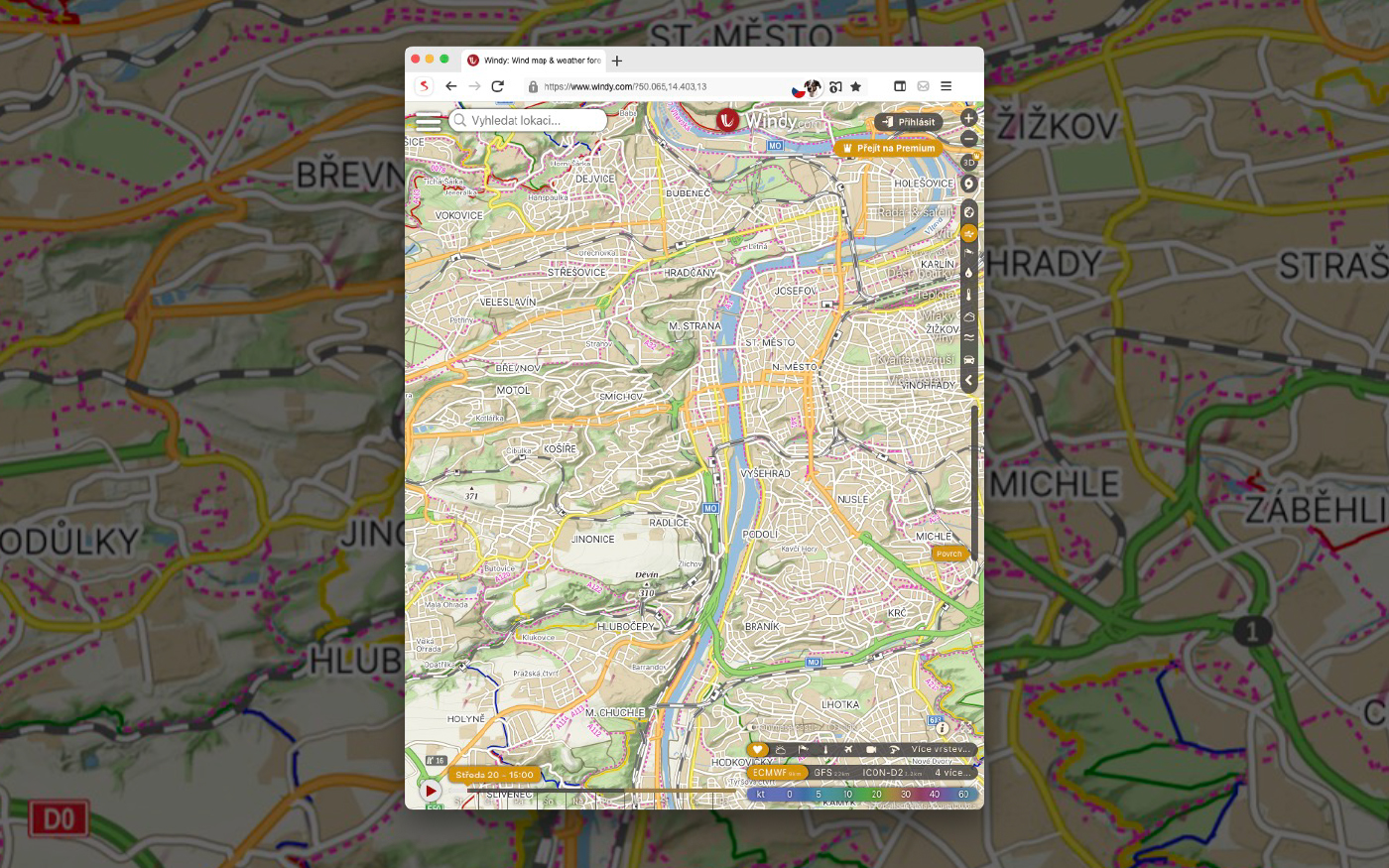Viewport: 1389px width, 868px height.
Task: Expand Více vrstev more layers
Action: 941,750
